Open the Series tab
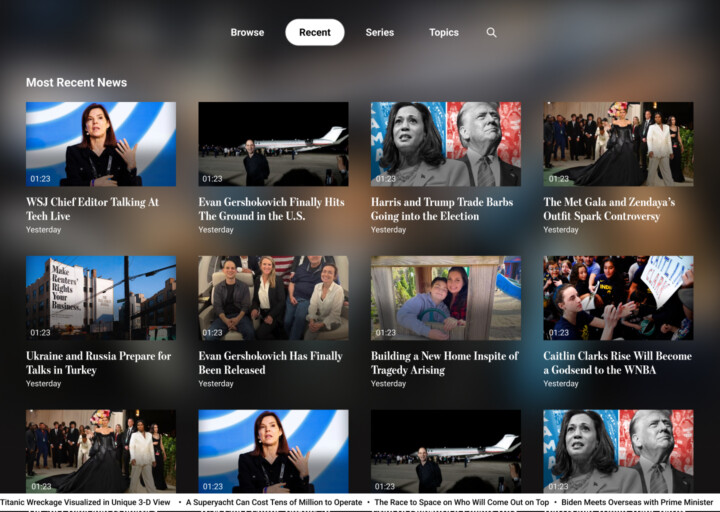This screenshot has height=512, width=720. click(380, 33)
